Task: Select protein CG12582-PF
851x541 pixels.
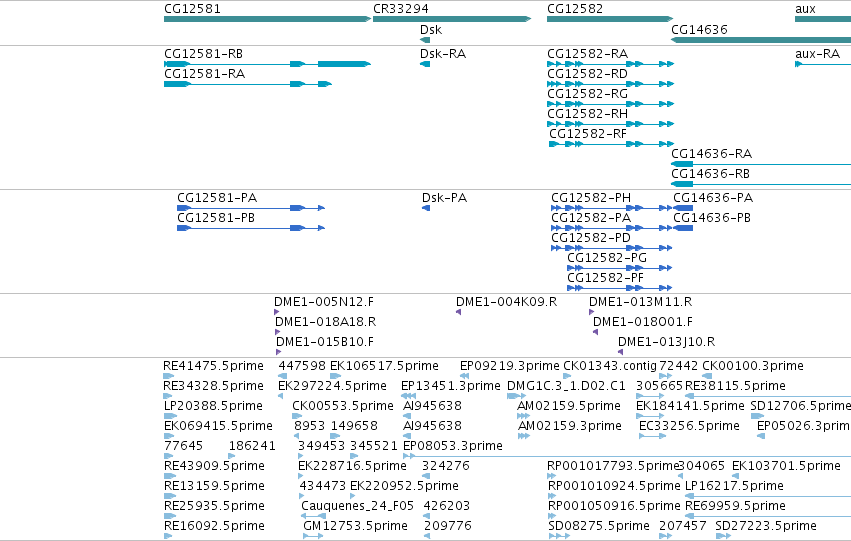Action: pos(620,288)
